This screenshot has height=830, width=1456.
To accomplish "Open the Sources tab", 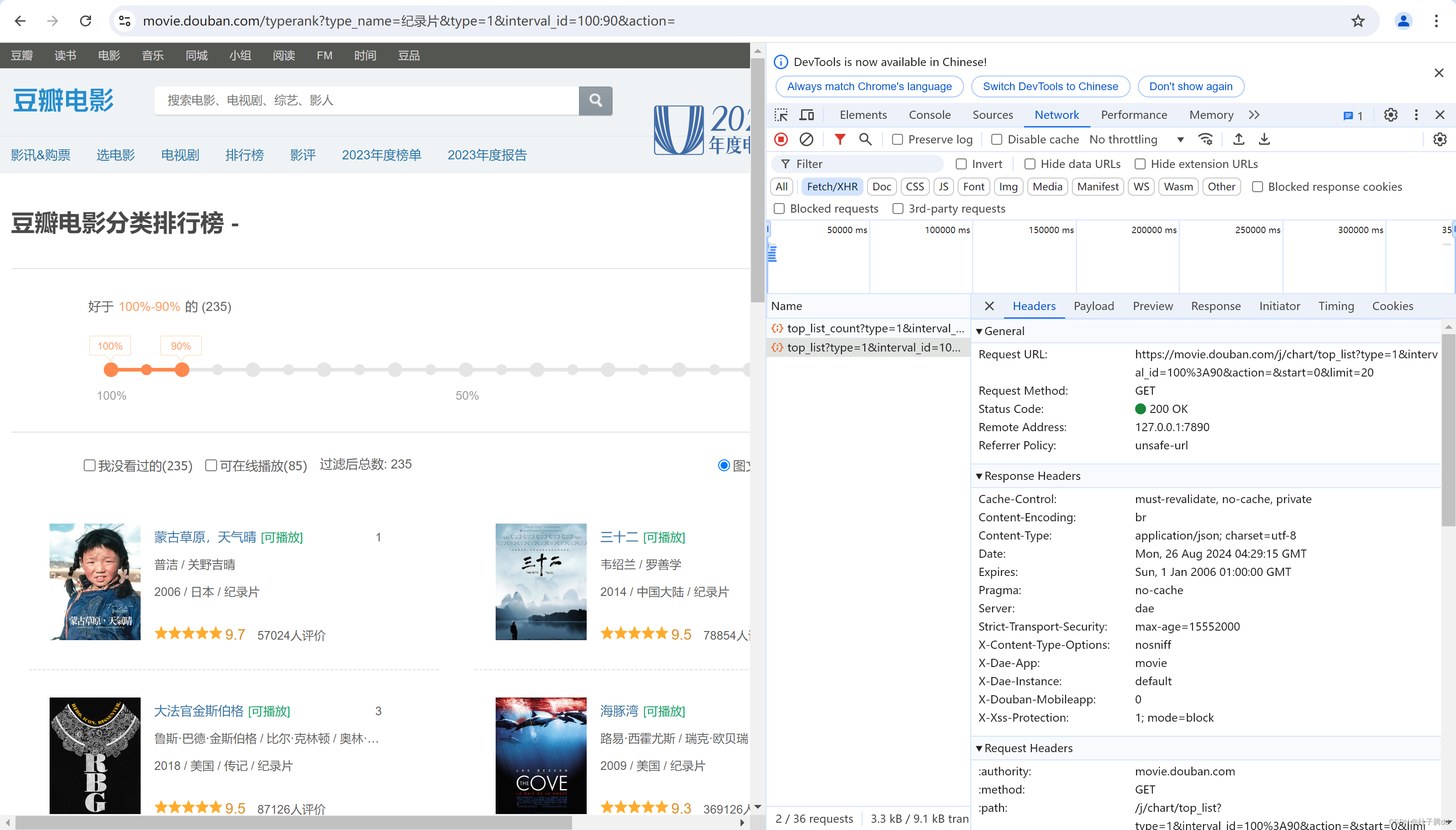I will [x=993, y=115].
